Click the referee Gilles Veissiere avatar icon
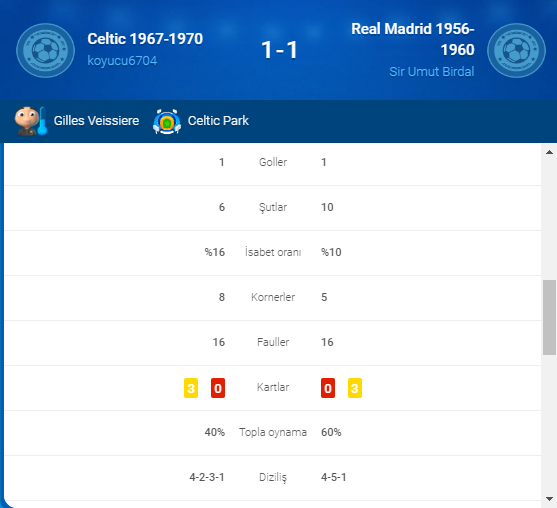 (x=30, y=121)
